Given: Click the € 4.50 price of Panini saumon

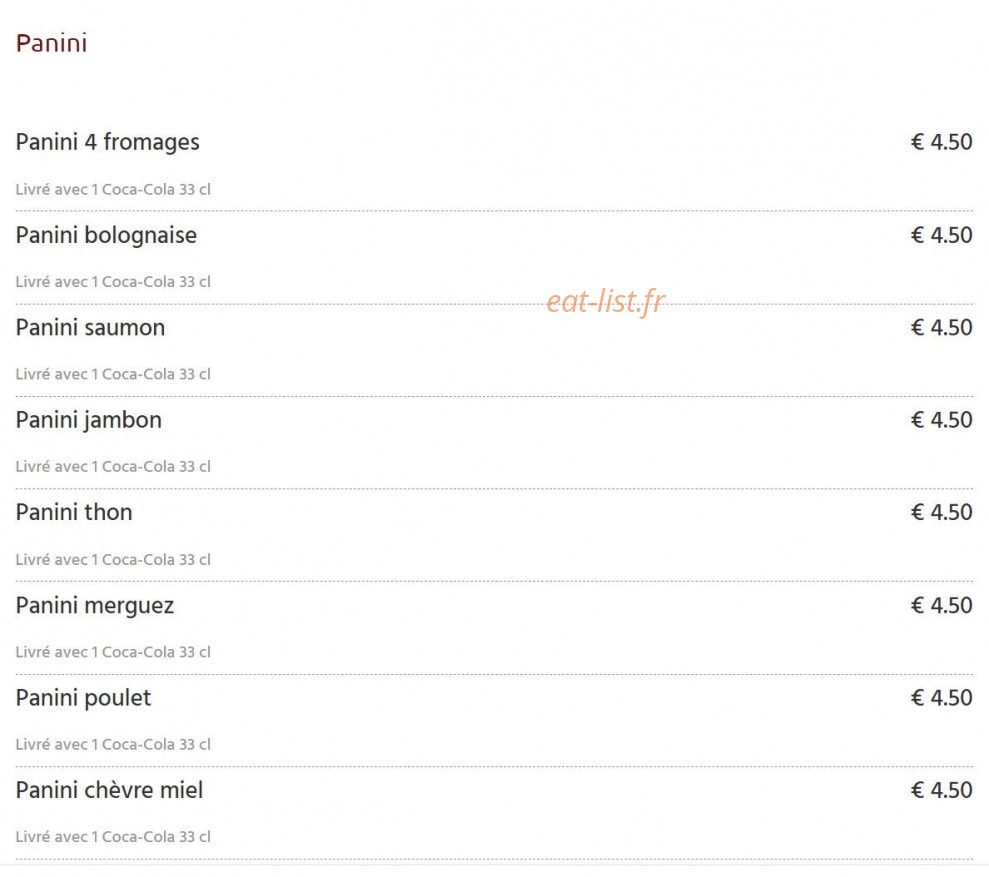Looking at the screenshot, I should 941,327.
